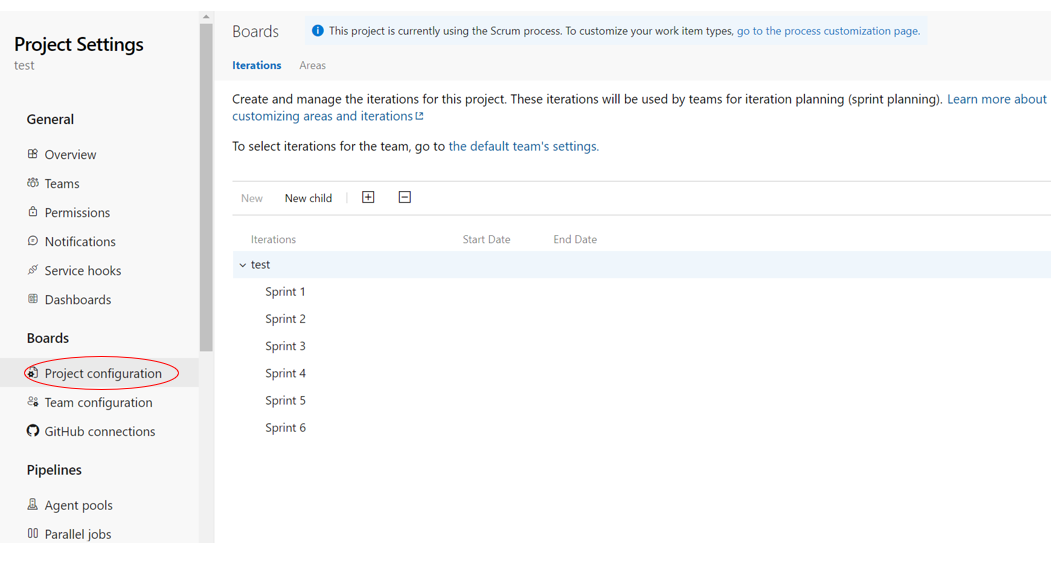Open Parallel jobs settings

coord(78,534)
